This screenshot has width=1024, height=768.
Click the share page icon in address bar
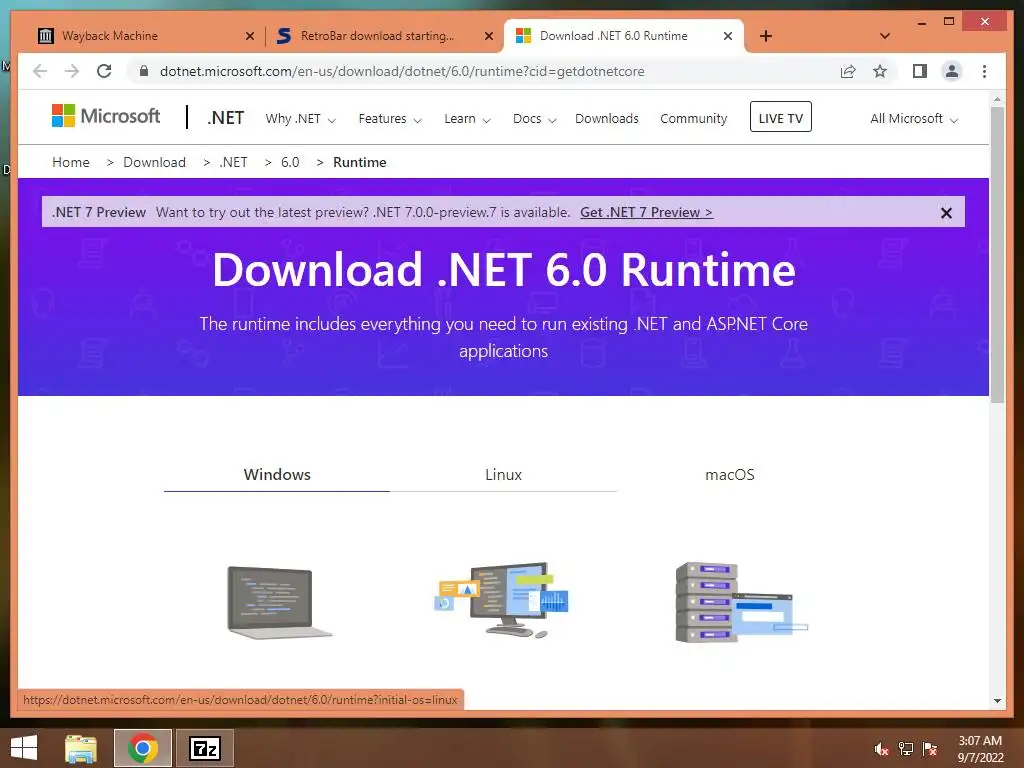(x=848, y=71)
